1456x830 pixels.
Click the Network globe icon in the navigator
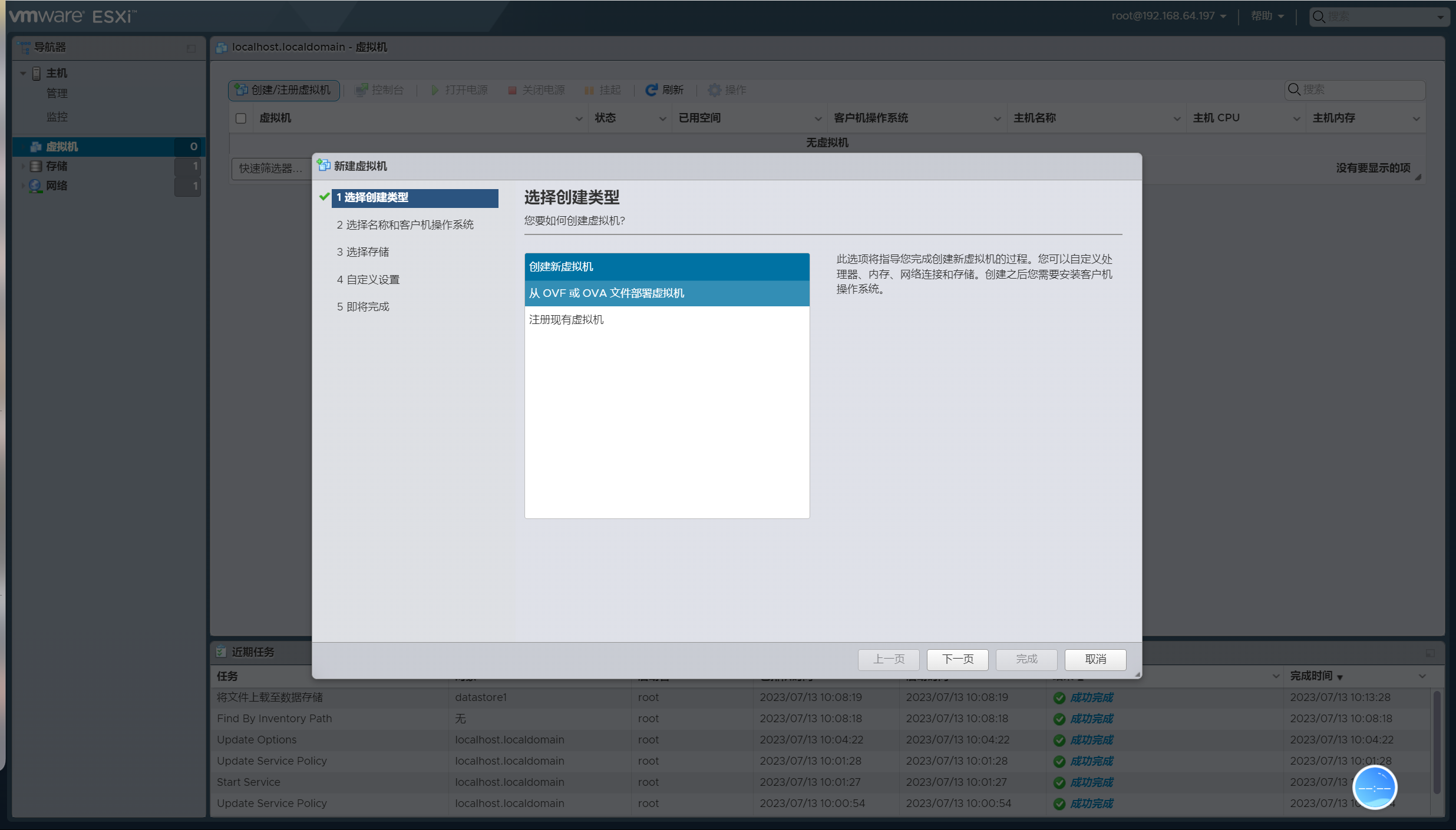point(36,186)
